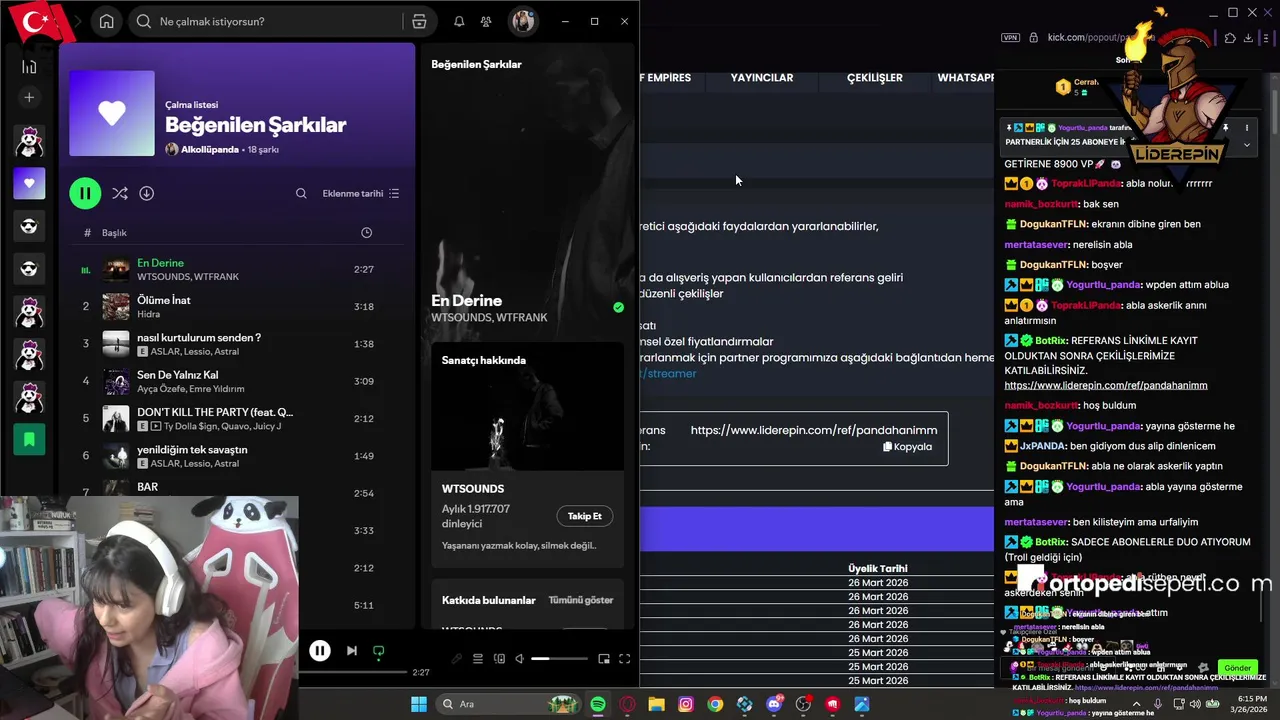Create new playlist with plus icon
This screenshot has height=720, width=1280.
coord(29,97)
